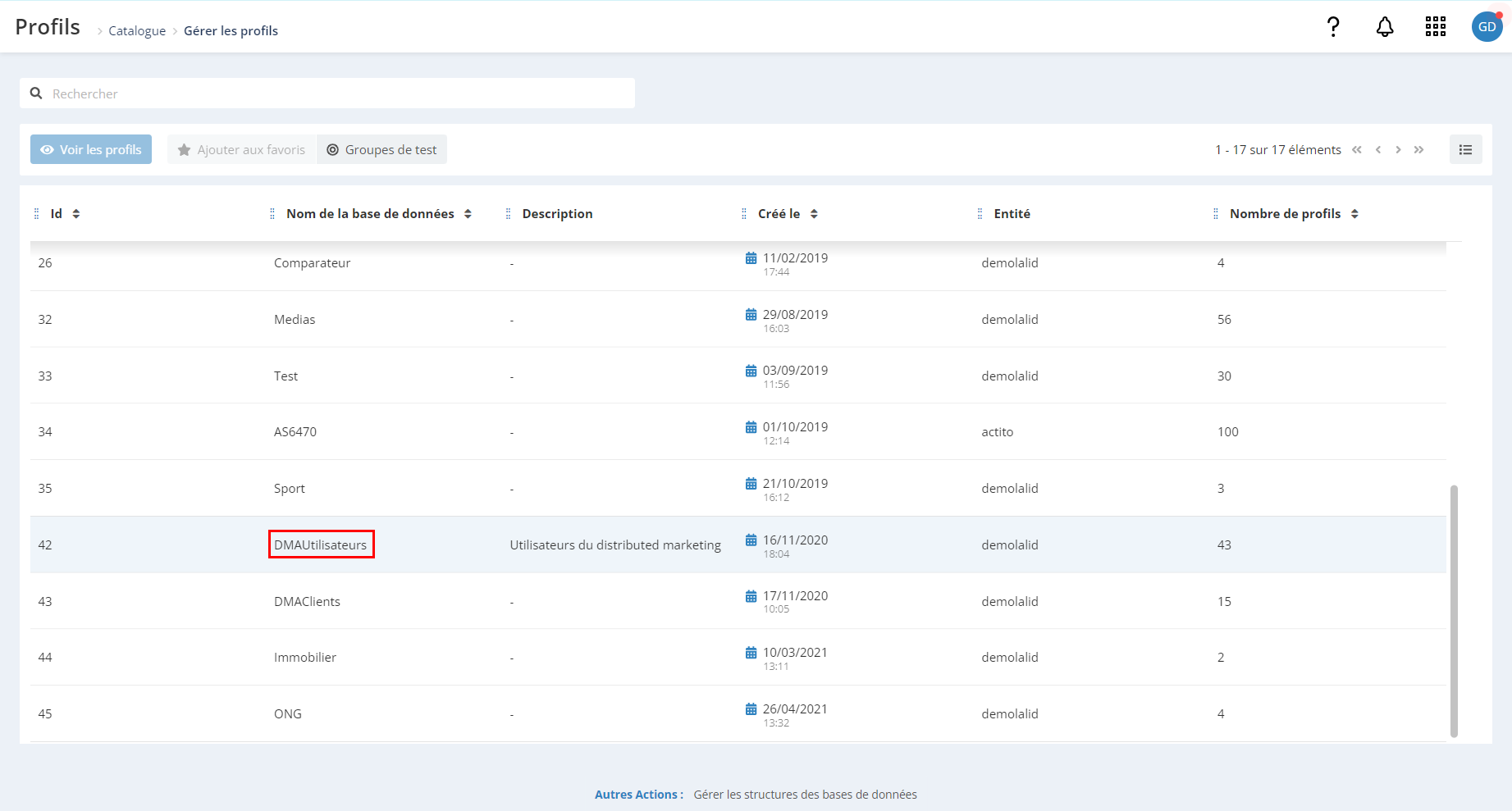Grab the Id column drag handle
This screenshot has width=1512, height=811.
pos(36,214)
